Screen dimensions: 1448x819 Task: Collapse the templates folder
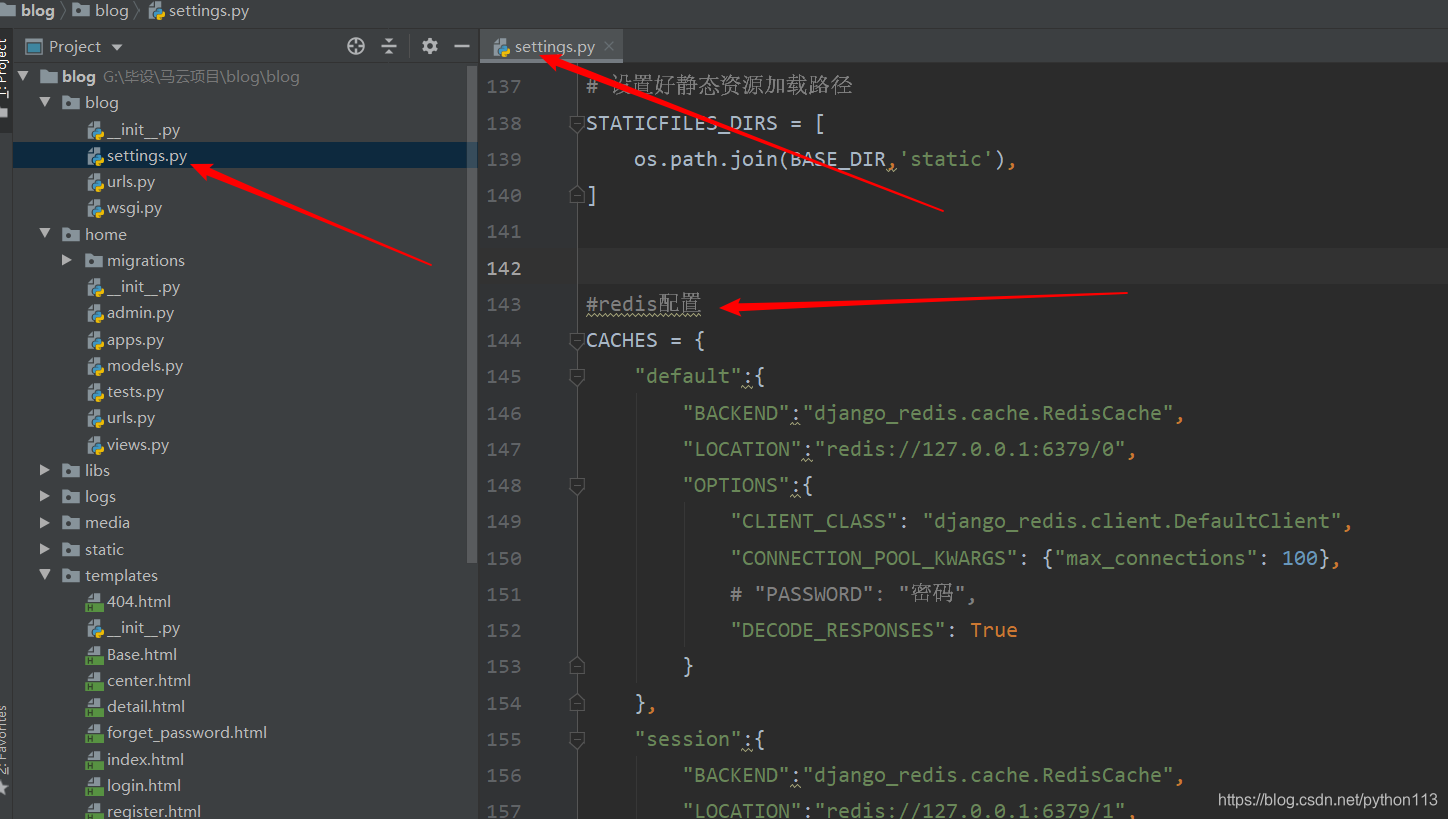click(x=44, y=575)
